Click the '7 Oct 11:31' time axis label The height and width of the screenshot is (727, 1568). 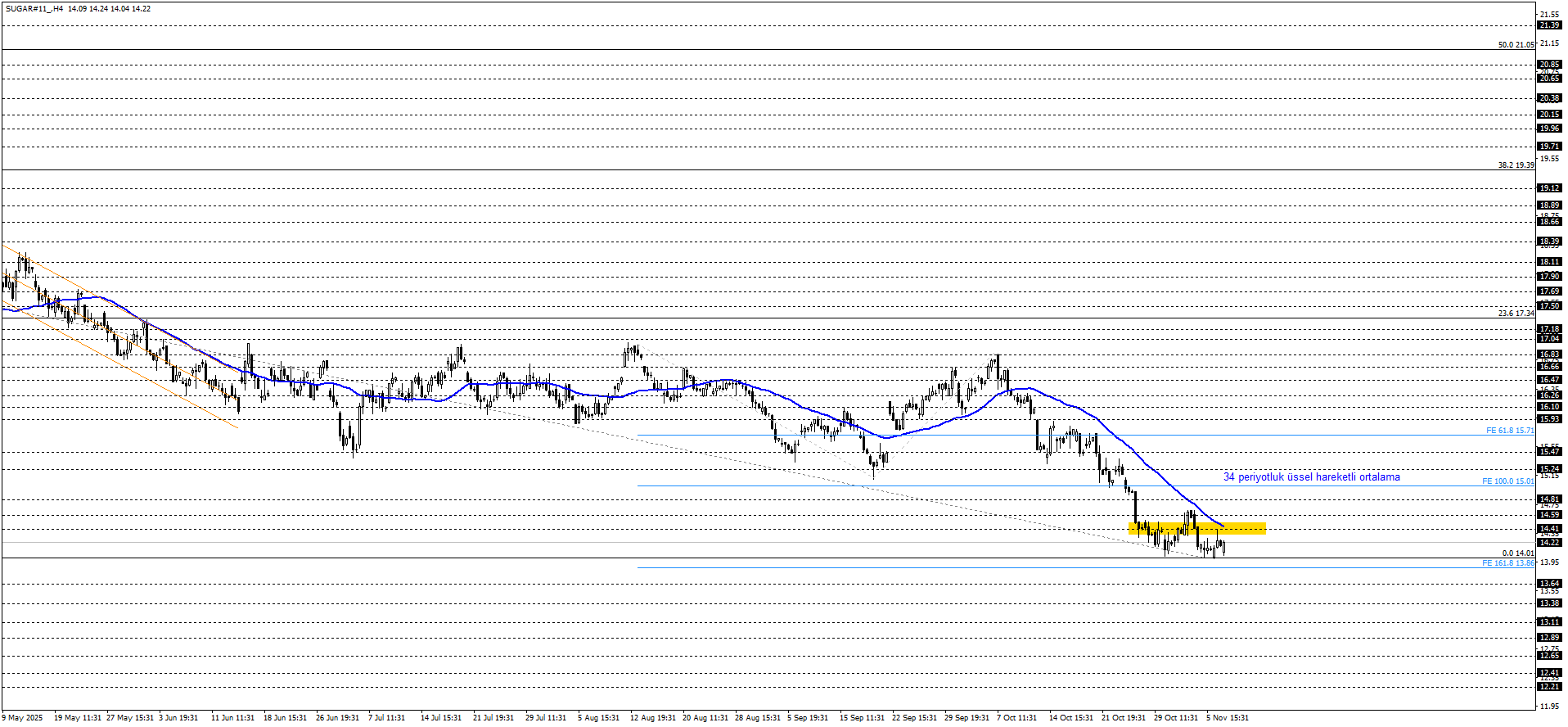(x=1016, y=718)
